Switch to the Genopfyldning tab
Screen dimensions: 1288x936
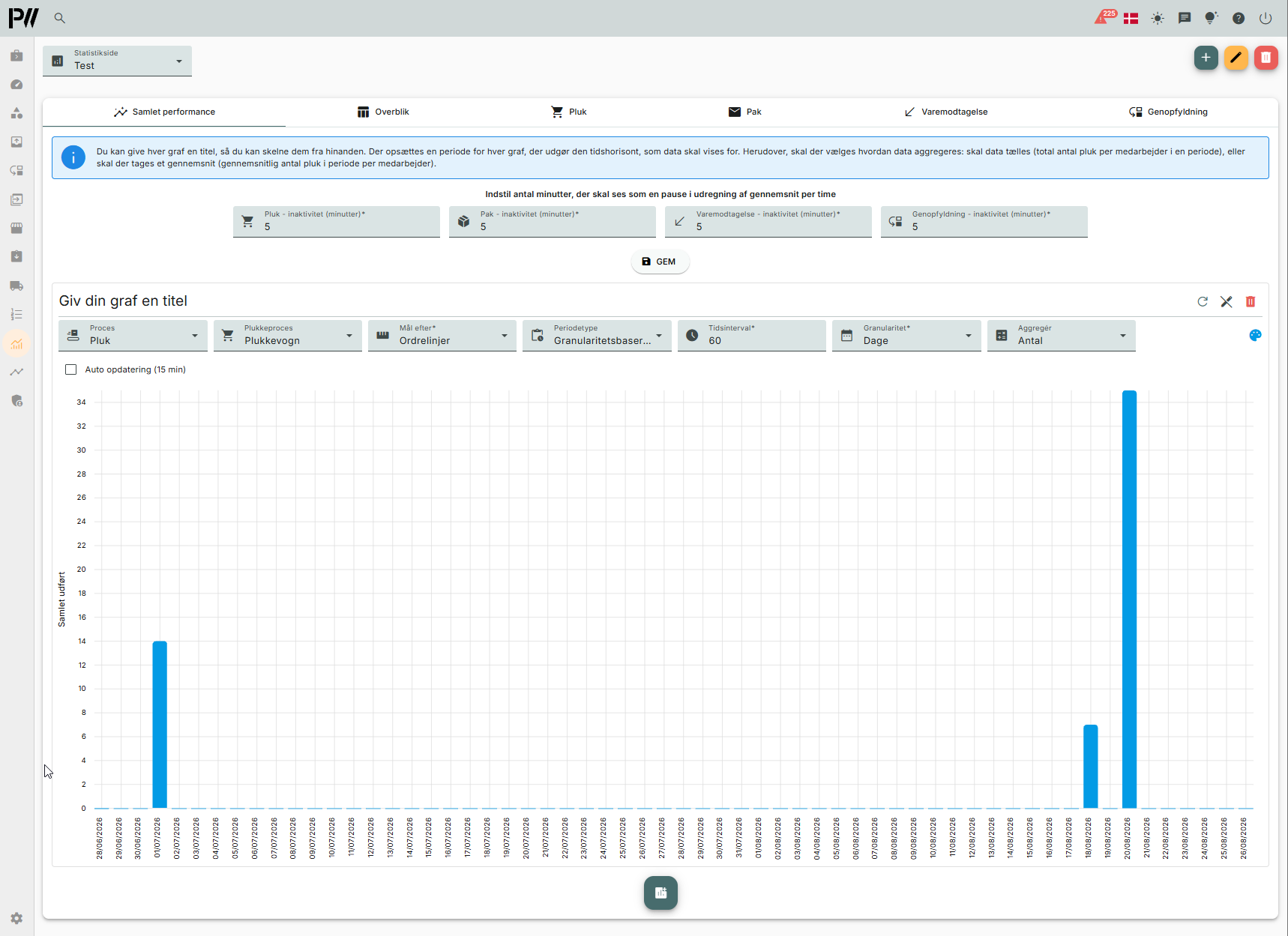[x=1168, y=112]
